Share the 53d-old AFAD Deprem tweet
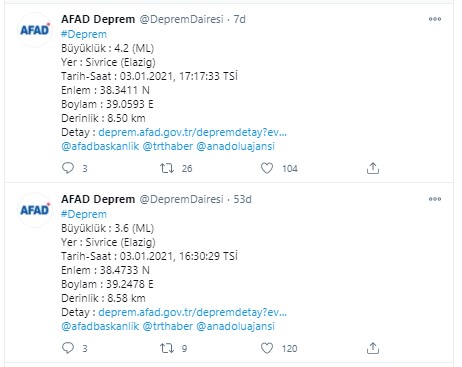The image size is (462, 367). tap(373, 348)
